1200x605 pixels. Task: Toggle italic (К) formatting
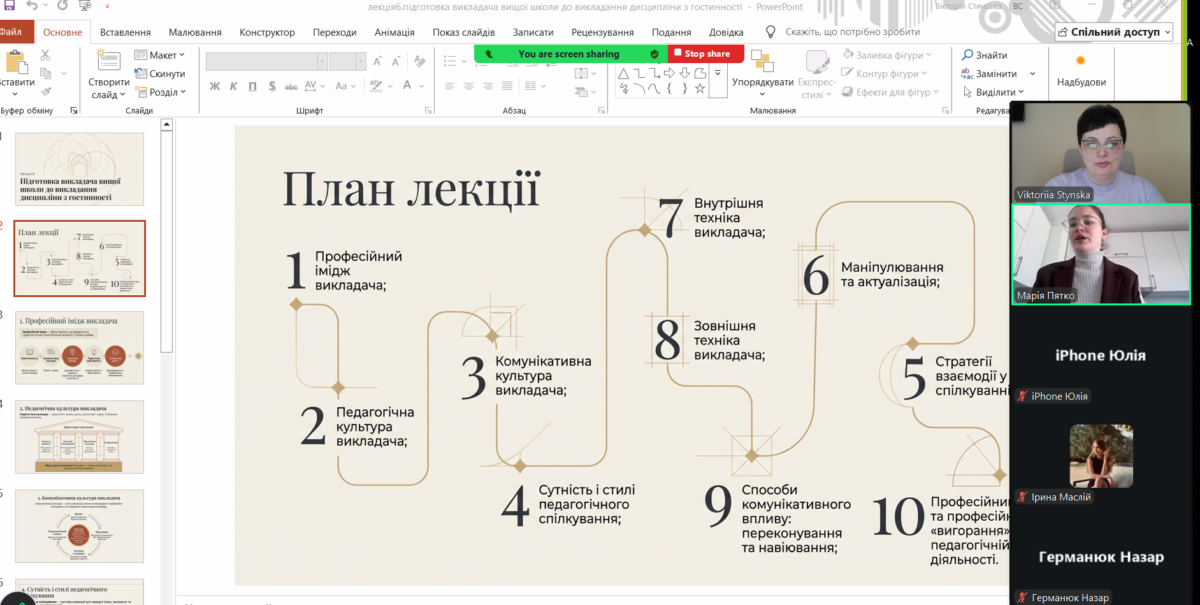point(234,86)
